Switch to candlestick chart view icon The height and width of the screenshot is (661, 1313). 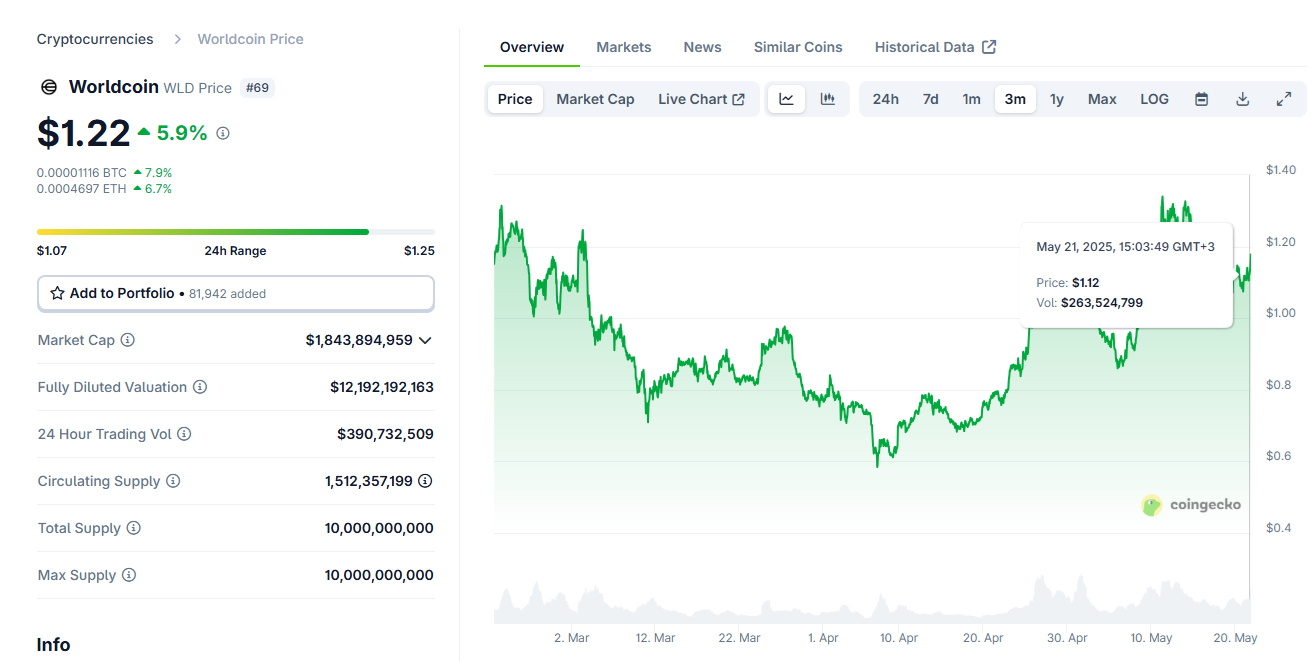(828, 99)
